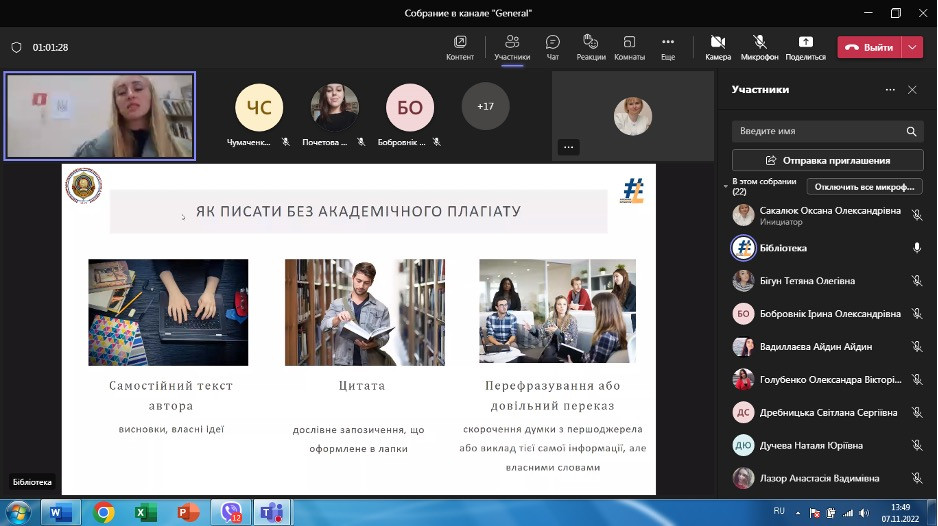The width and height of the screenshot is (938, 526).
Task: Toggle microphone for Бібліотека participant
Action: (x=916, y=247)
